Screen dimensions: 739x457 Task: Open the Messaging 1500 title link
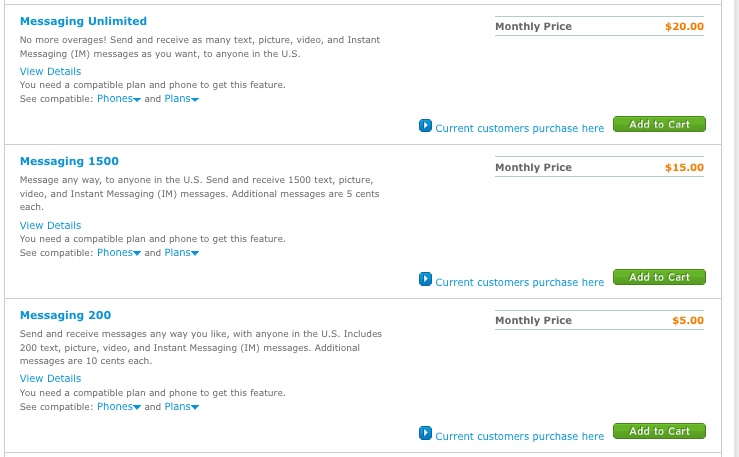69,161
